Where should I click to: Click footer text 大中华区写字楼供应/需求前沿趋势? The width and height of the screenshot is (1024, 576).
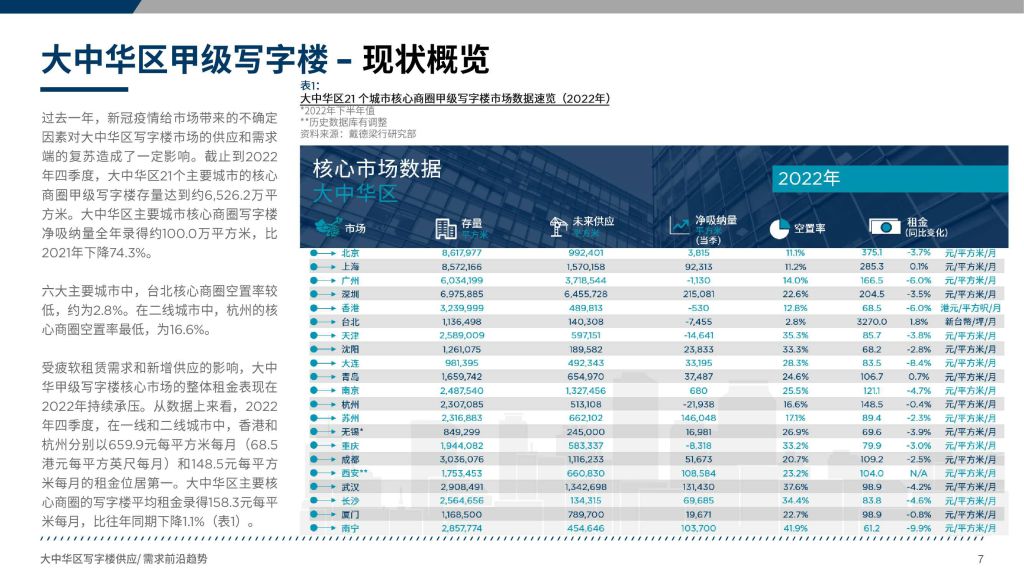[126, 558]
